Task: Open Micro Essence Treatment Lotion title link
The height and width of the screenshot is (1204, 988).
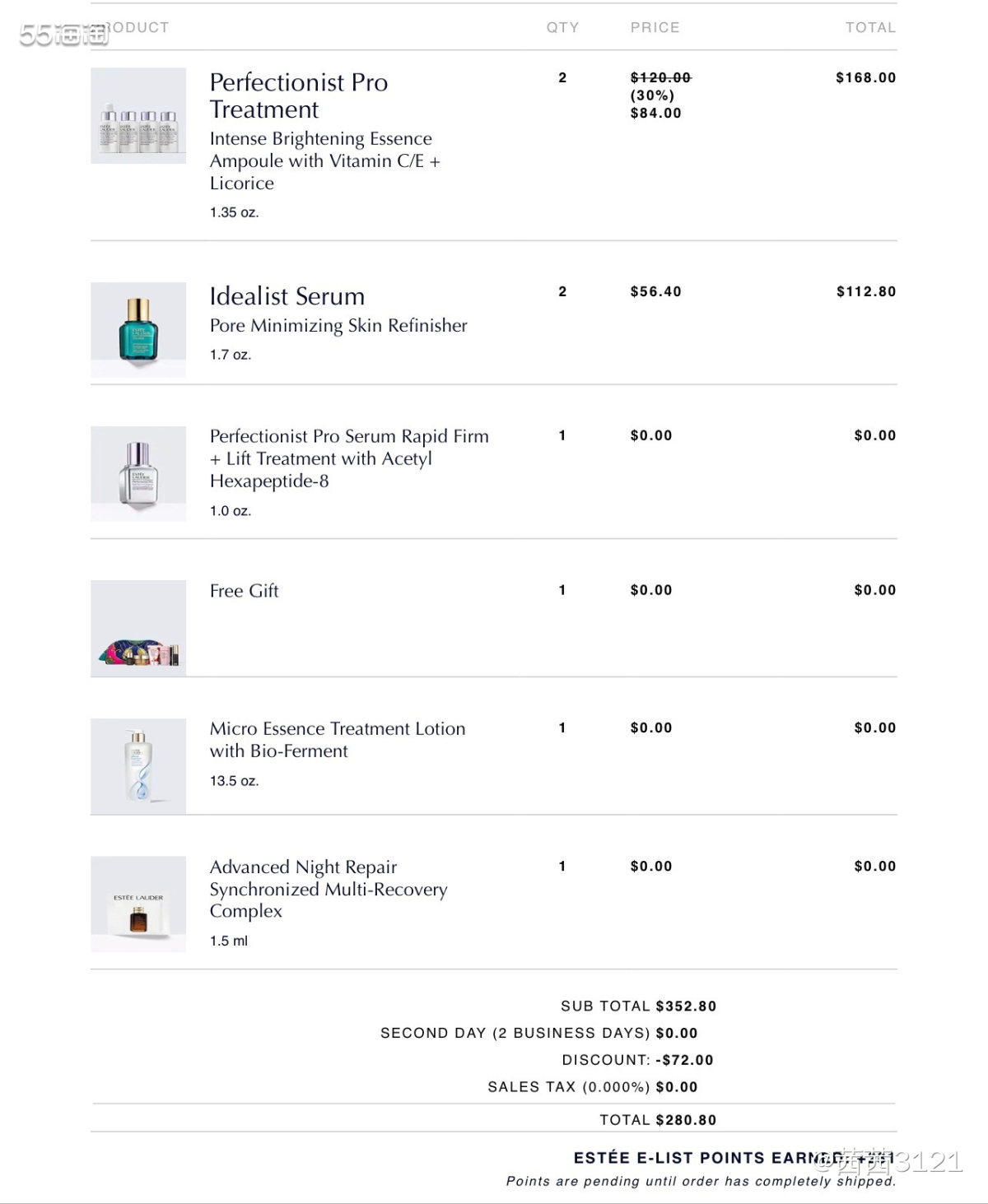Action: pyautogui.click(x=338, y=740)
